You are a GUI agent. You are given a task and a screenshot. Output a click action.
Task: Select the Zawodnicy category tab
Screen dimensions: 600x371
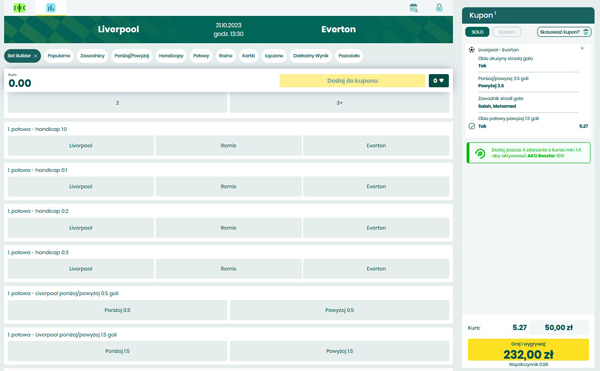point(92,56)
